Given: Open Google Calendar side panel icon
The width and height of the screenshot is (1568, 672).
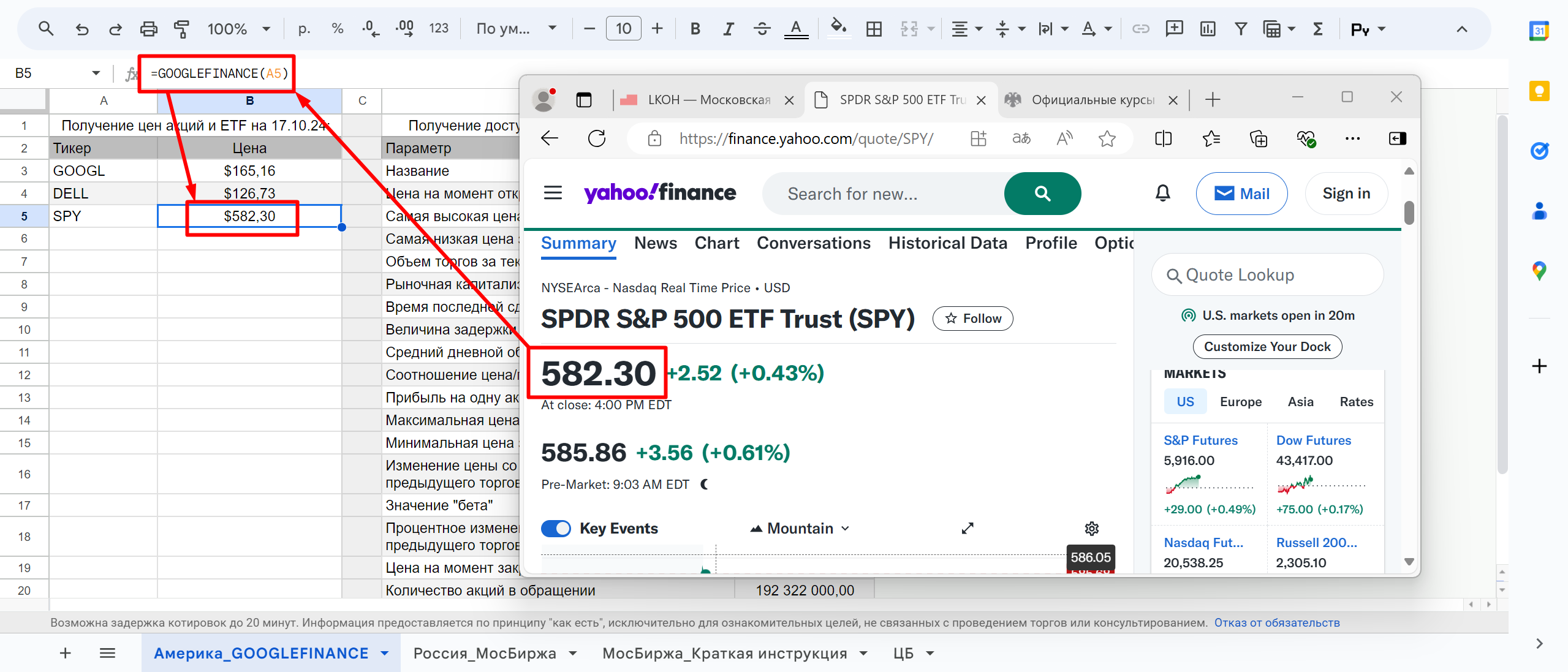Looking at the screenshot, I should coord(1539,31).
